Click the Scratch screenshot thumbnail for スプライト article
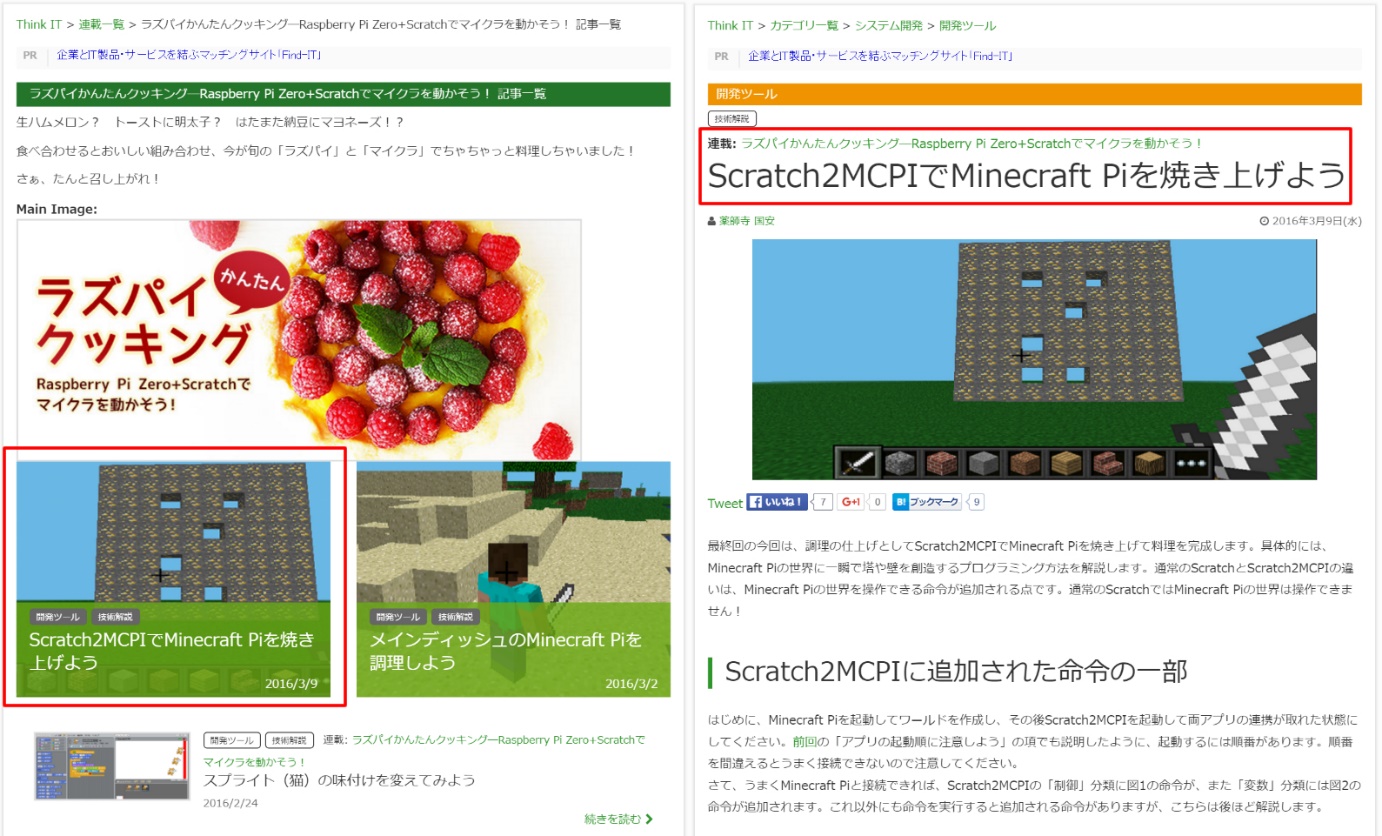 (112, 765)
